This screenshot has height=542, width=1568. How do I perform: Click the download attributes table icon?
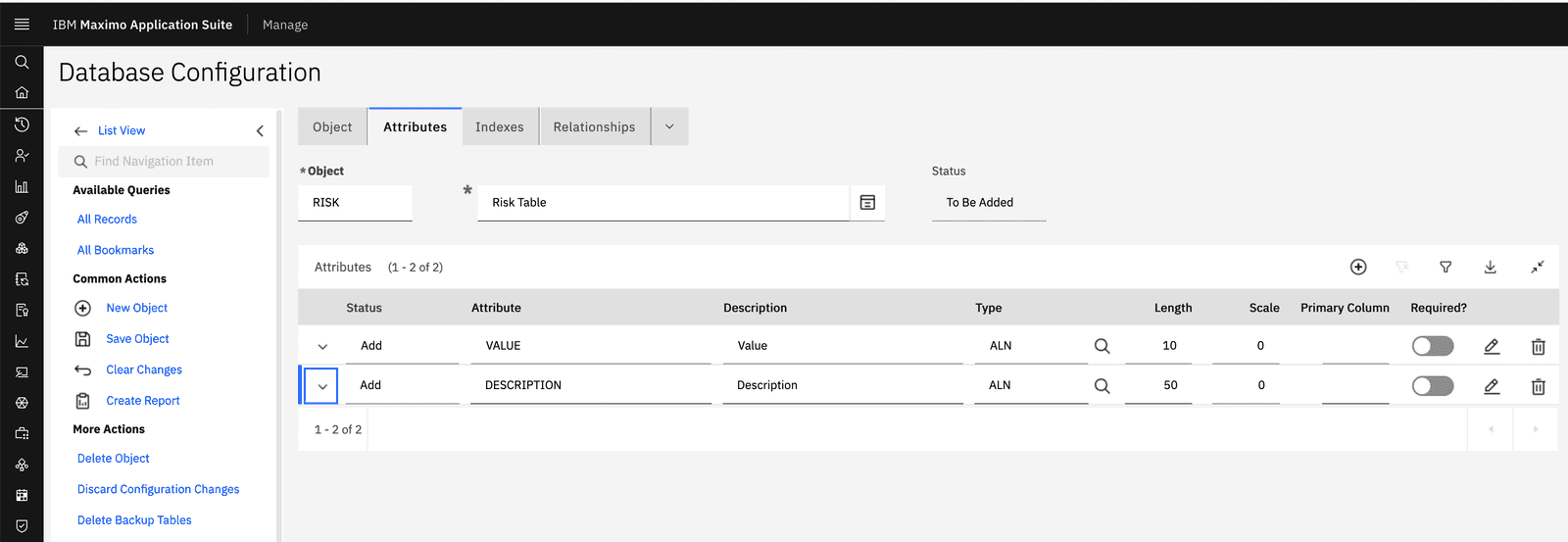1490,267
